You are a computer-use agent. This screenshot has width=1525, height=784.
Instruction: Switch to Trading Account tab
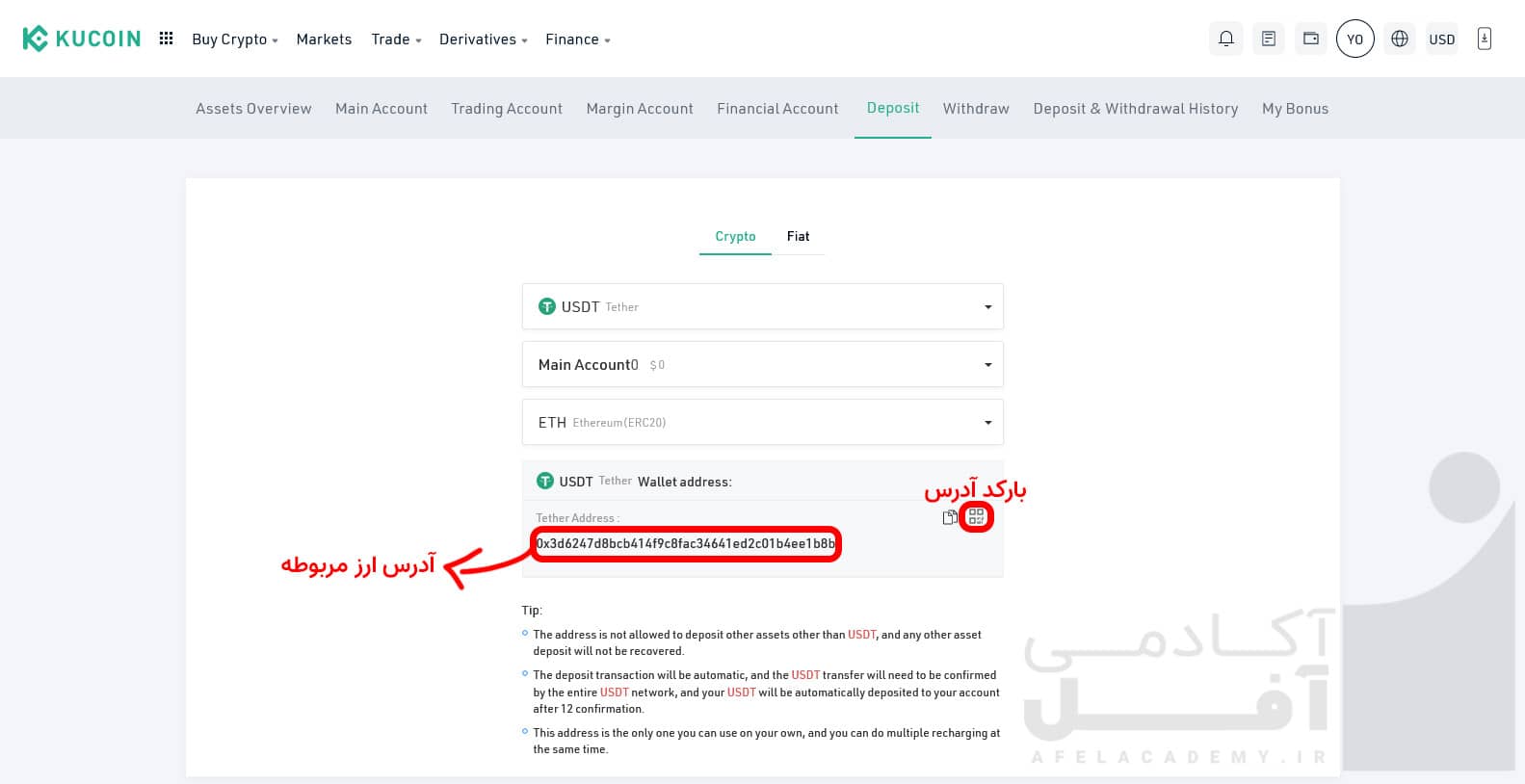[x=507, y=109]
